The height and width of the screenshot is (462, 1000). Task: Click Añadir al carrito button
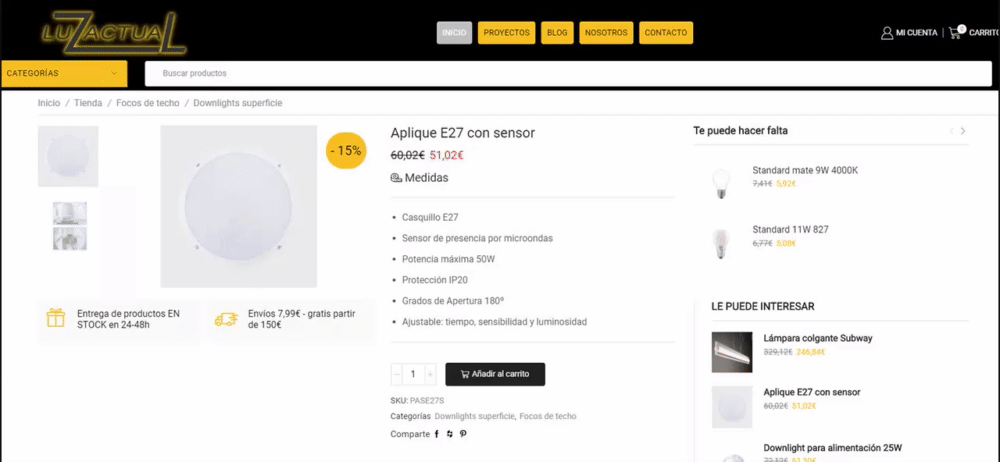tap(495, 374)
